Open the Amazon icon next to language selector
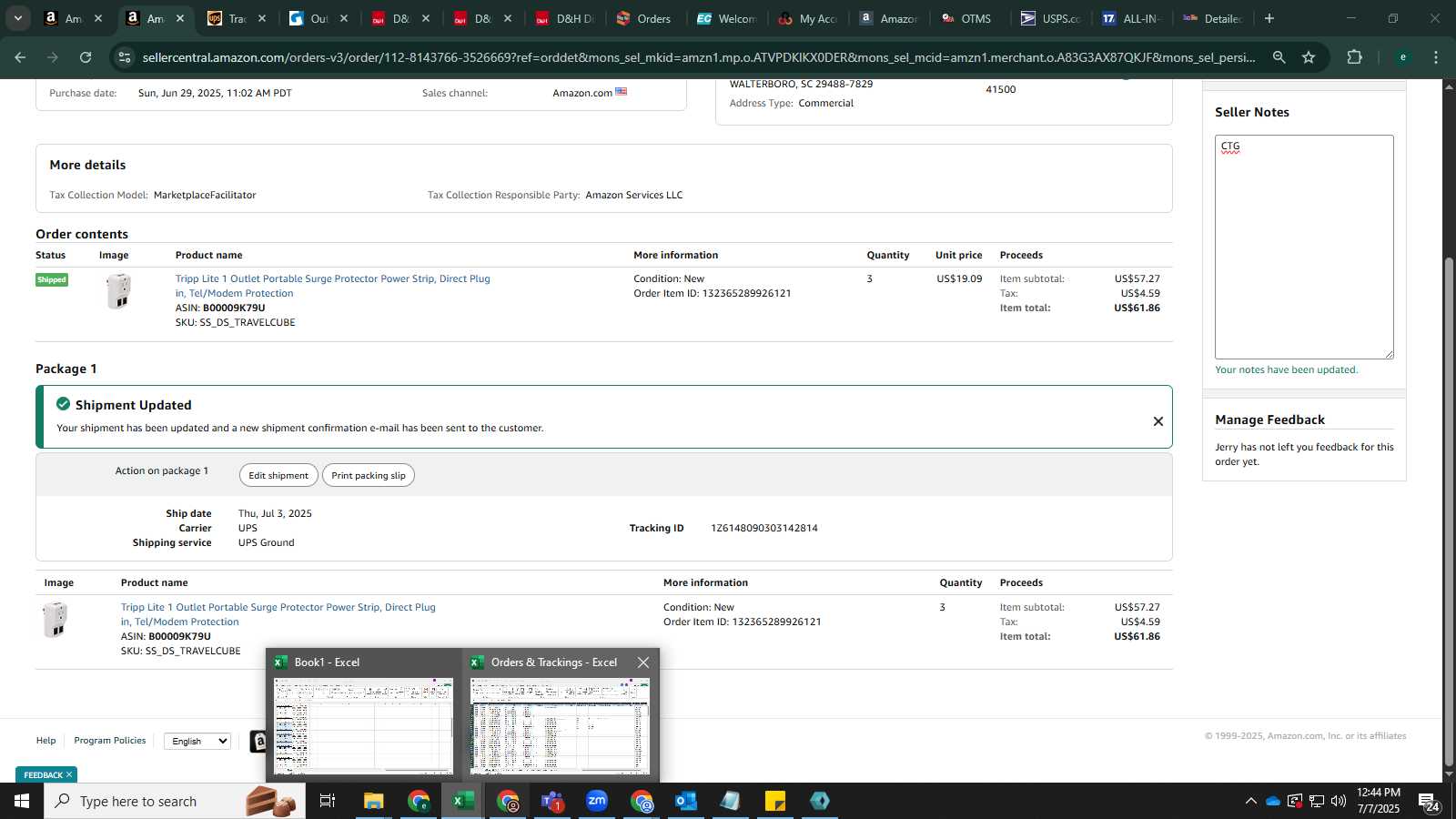This screenshot has height=819, width=1456. pyautogui.click(x=258, y=741)
